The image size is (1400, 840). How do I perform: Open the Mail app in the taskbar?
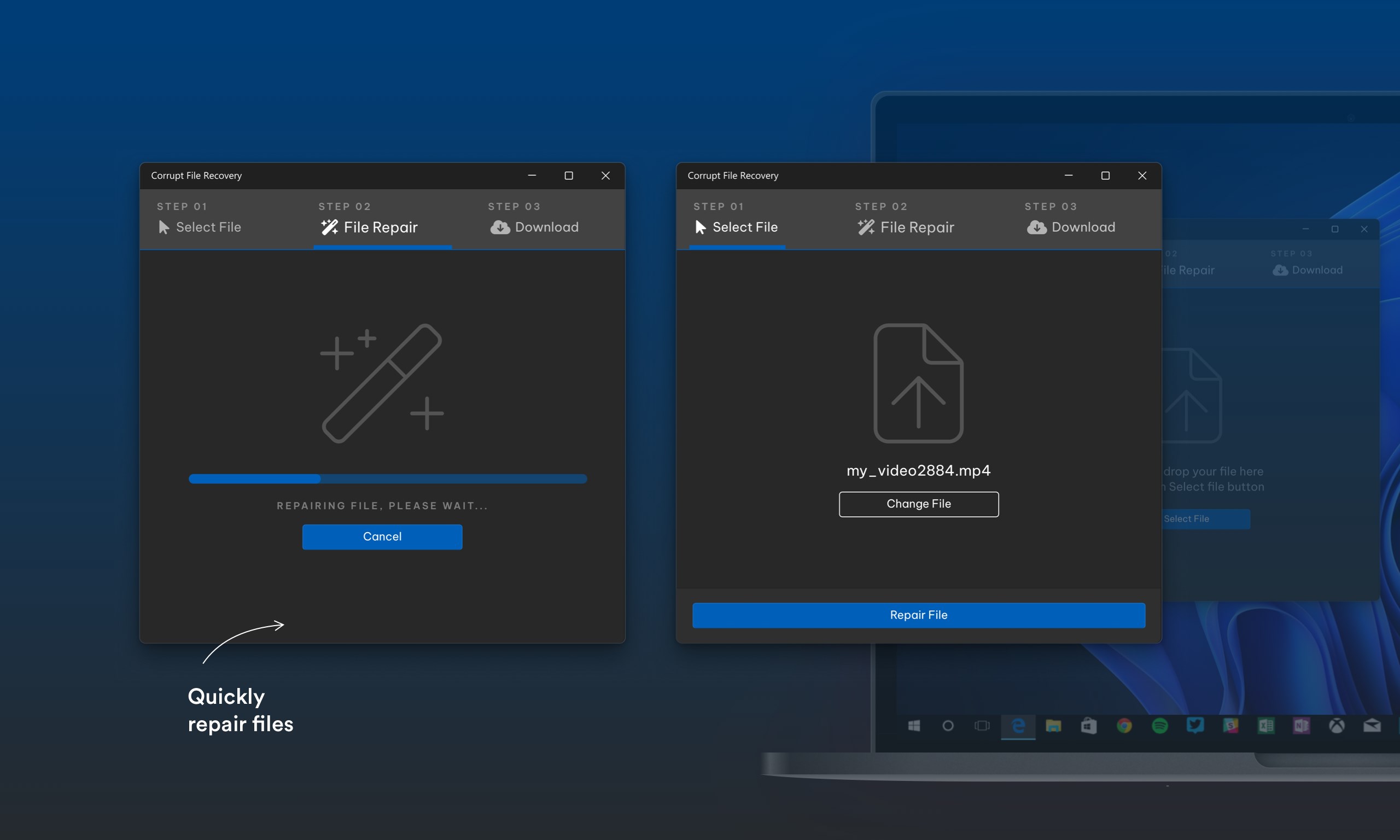(1372, 726)
